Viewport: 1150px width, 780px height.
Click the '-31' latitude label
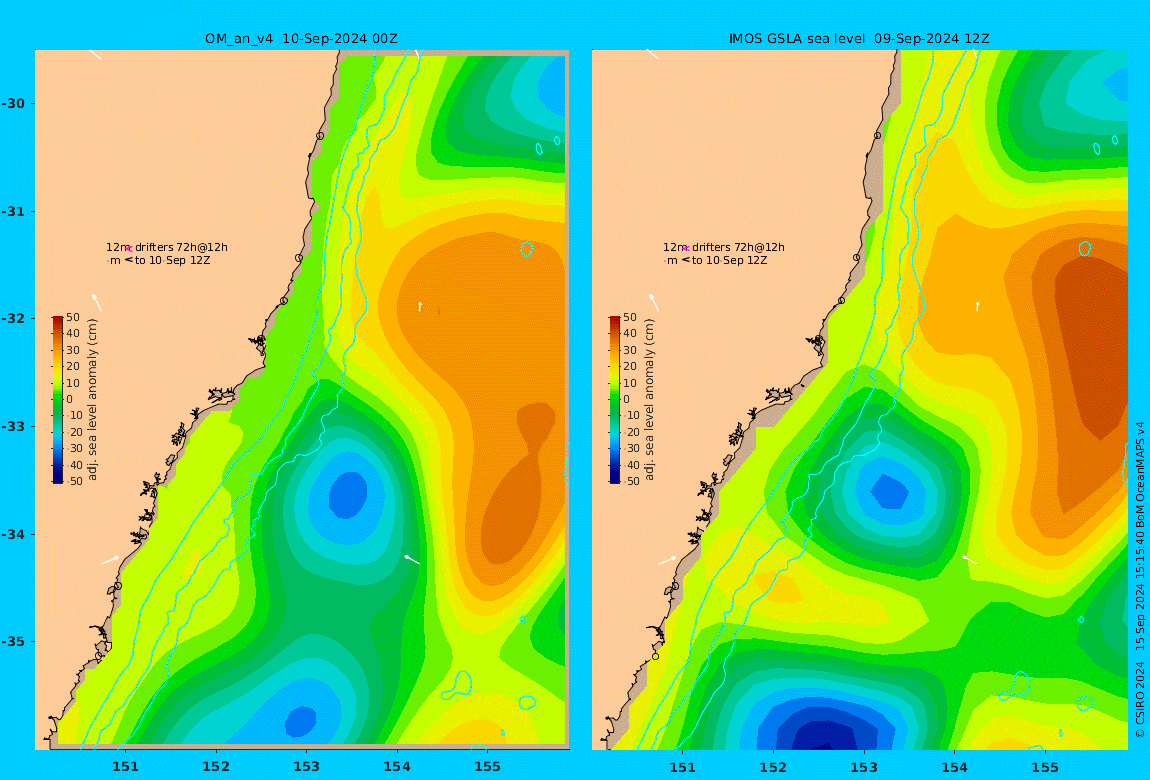(x=12, y=211)
